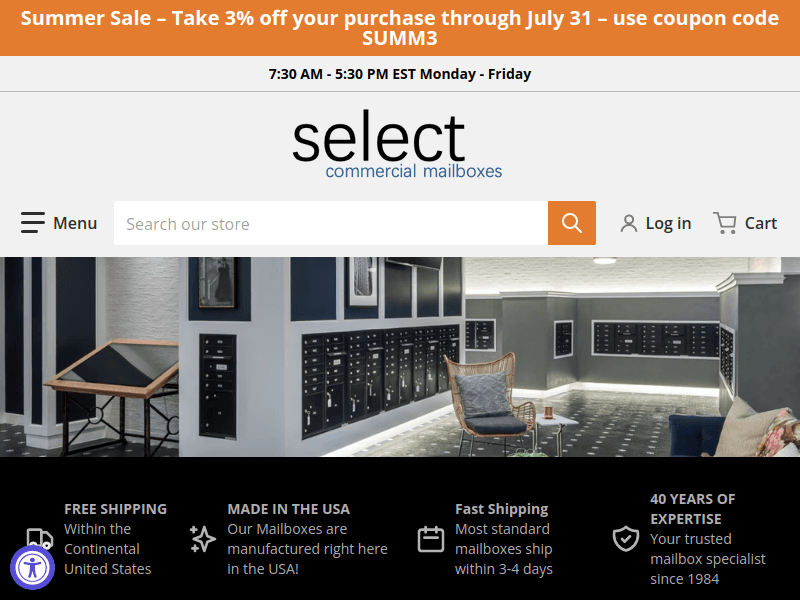Click the Log in link
Image resolution: width=800 pixels, height=600 pixels.
(x=668, y=223)
